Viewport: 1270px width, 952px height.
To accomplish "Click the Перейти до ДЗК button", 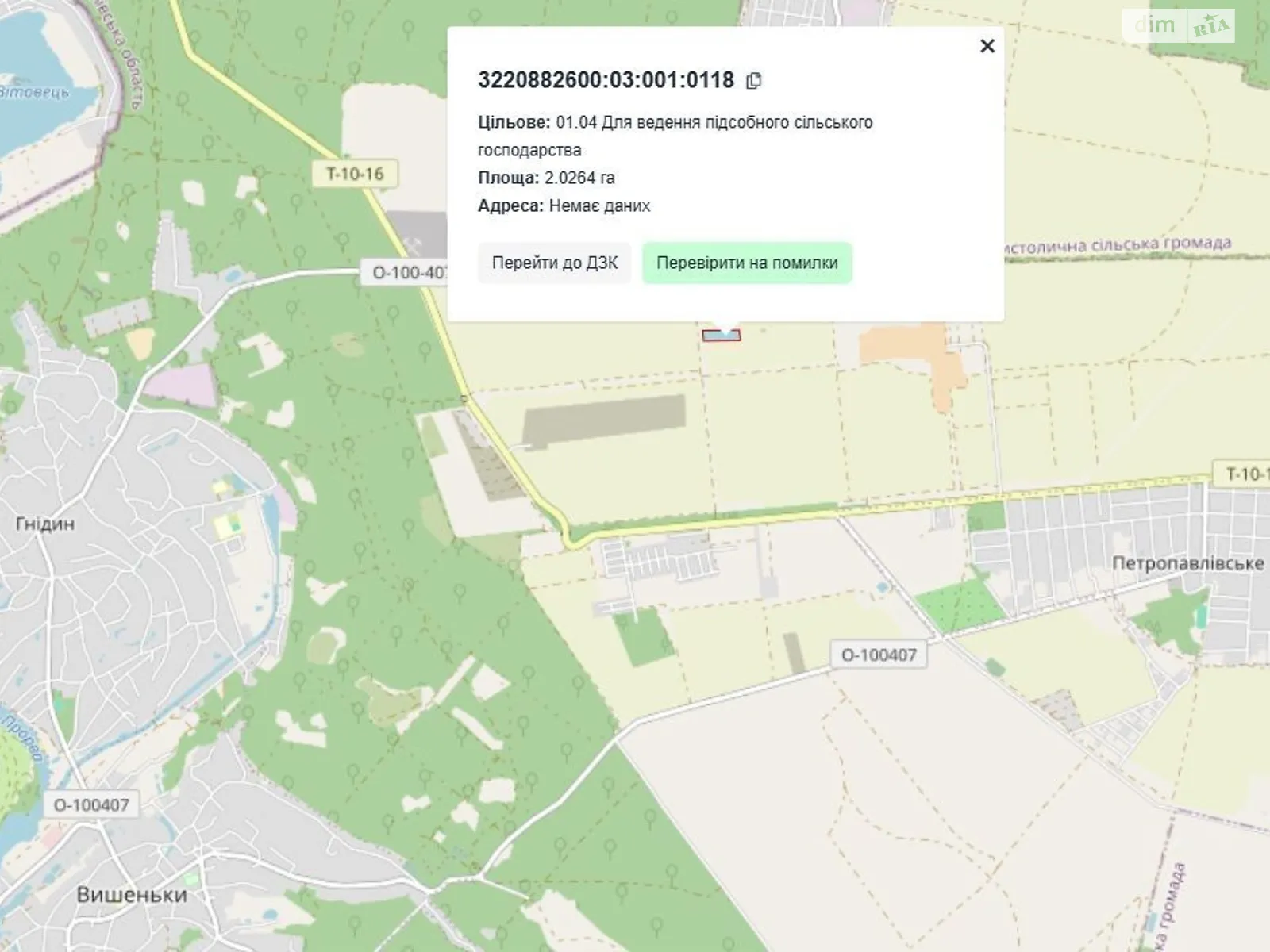I will 554,263.
